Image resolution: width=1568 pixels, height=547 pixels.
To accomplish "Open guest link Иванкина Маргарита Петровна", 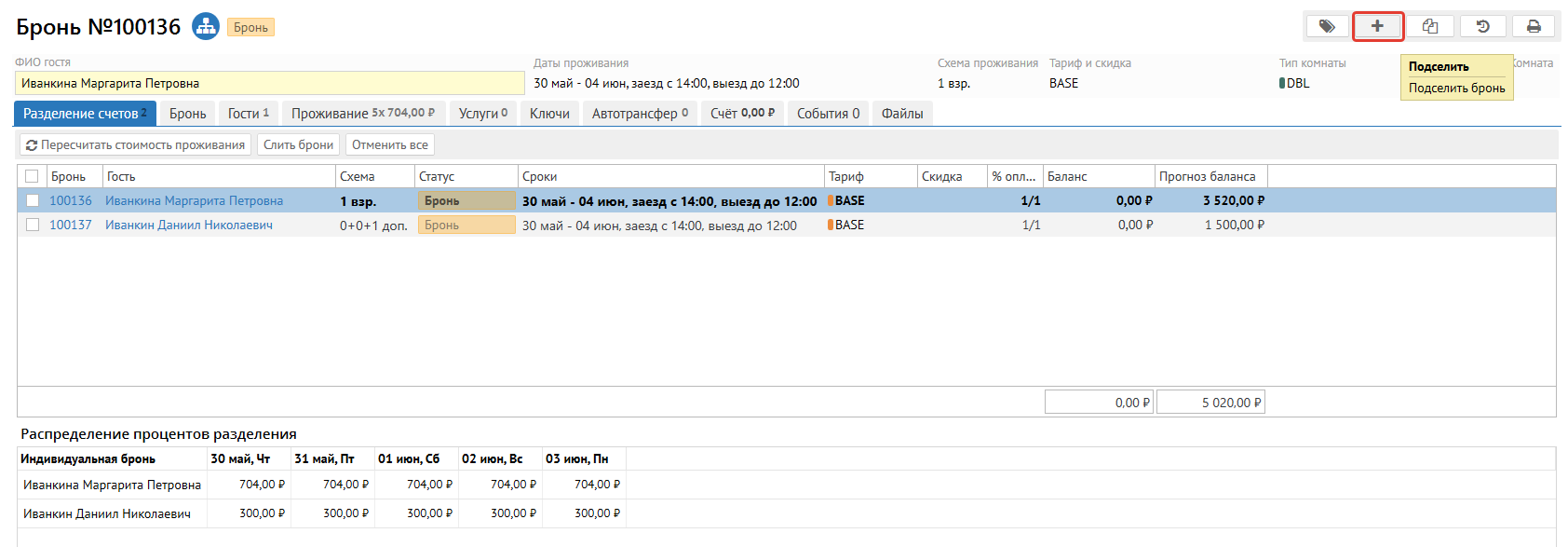I will tap(194, 200).
